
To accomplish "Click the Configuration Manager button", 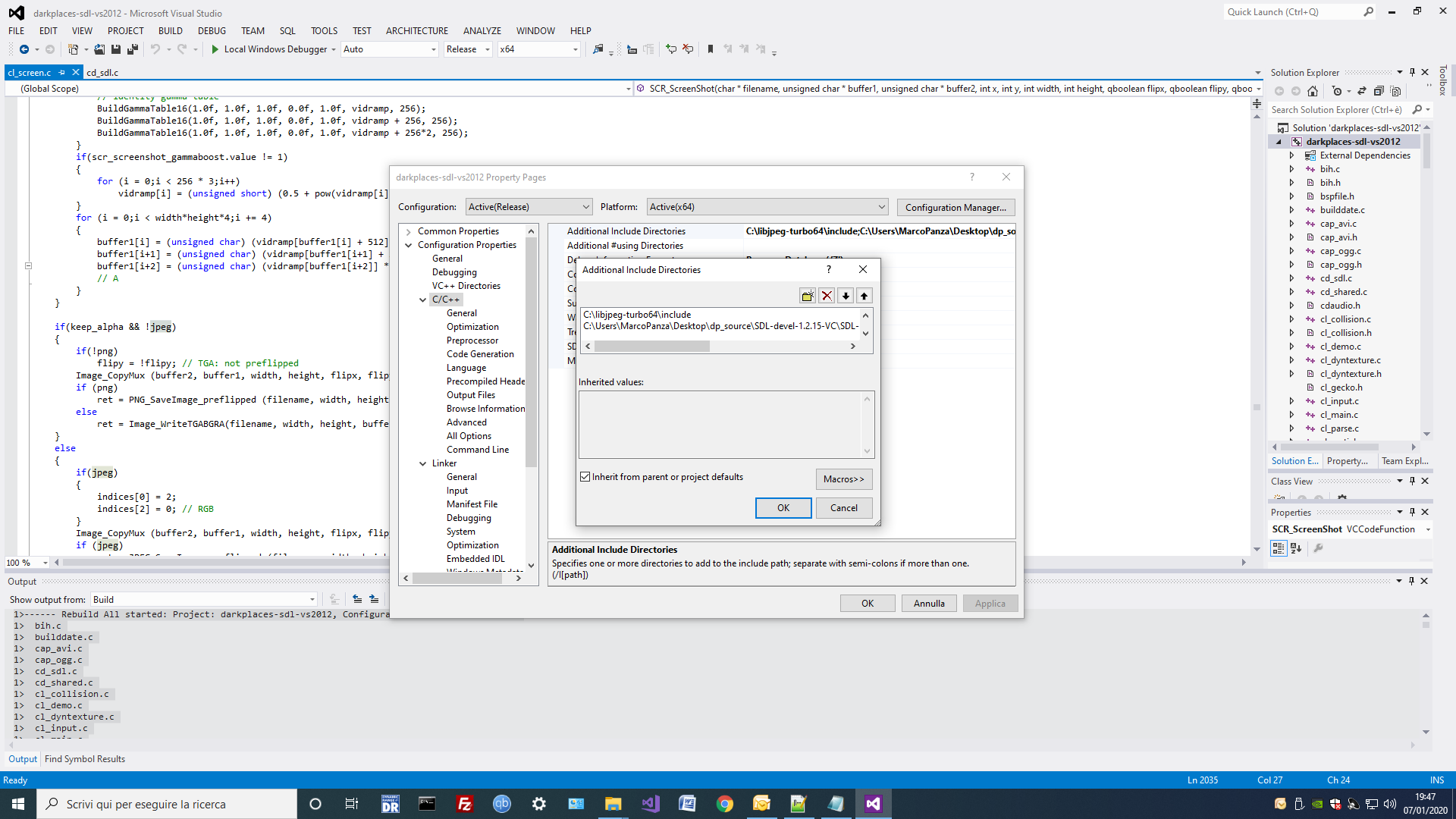I will coord(955,206).
